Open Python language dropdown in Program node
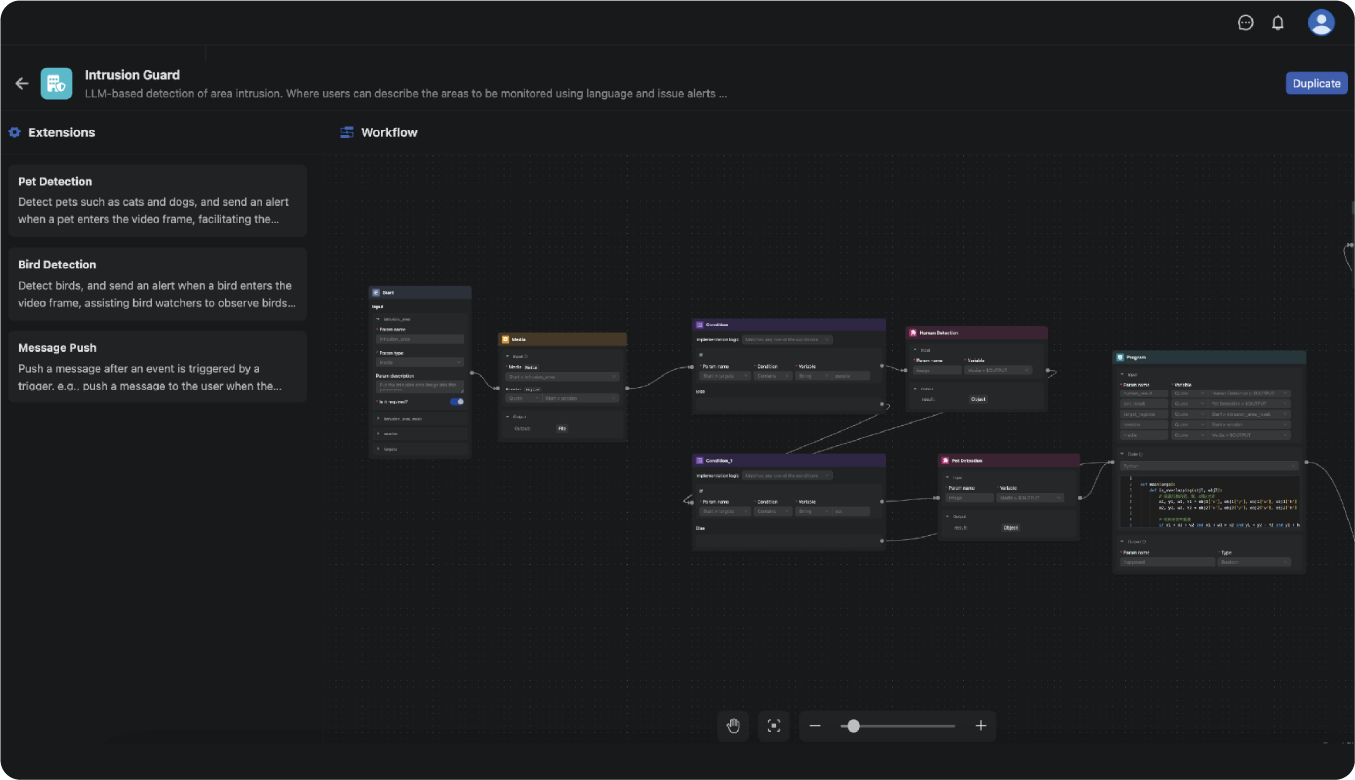The width and height of the screenshot is (1355, 780). tap(1210, 466)
